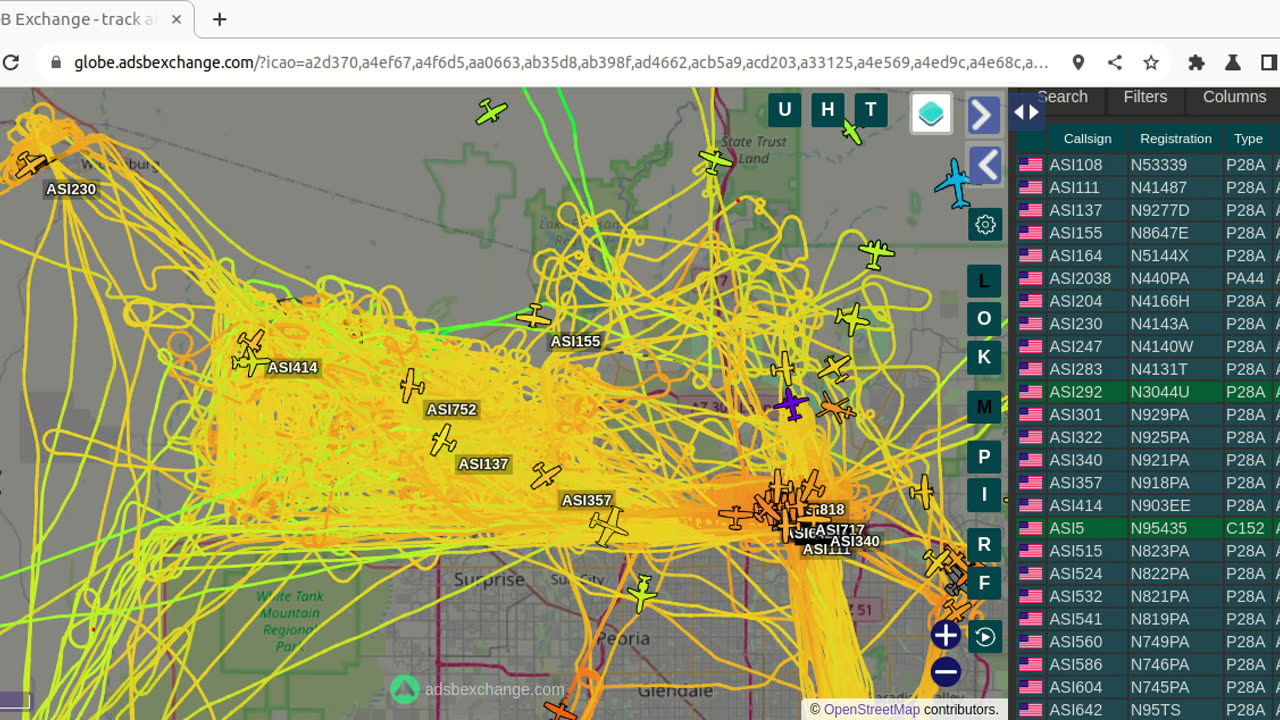The width and height of the screenshot is (1280, 720).
Task: Select ASI642 row in the list
Action: tap(1148, 710)
